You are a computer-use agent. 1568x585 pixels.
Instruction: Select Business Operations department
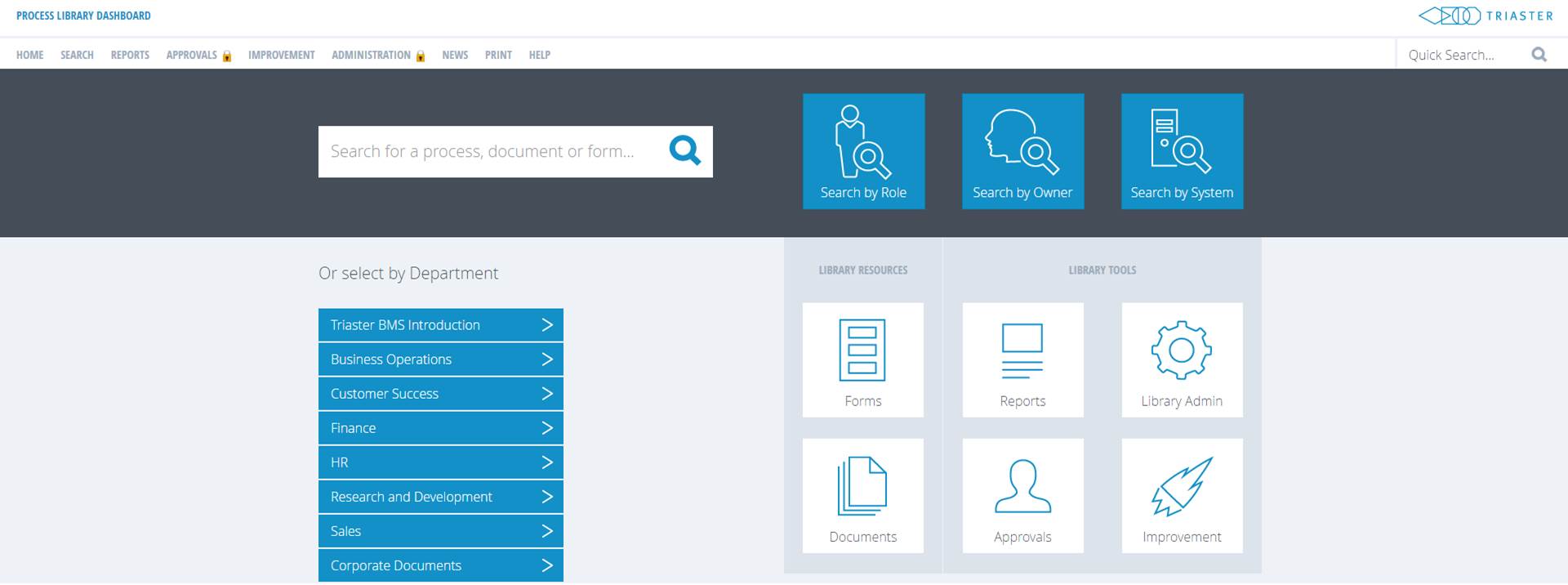(441, 359)
